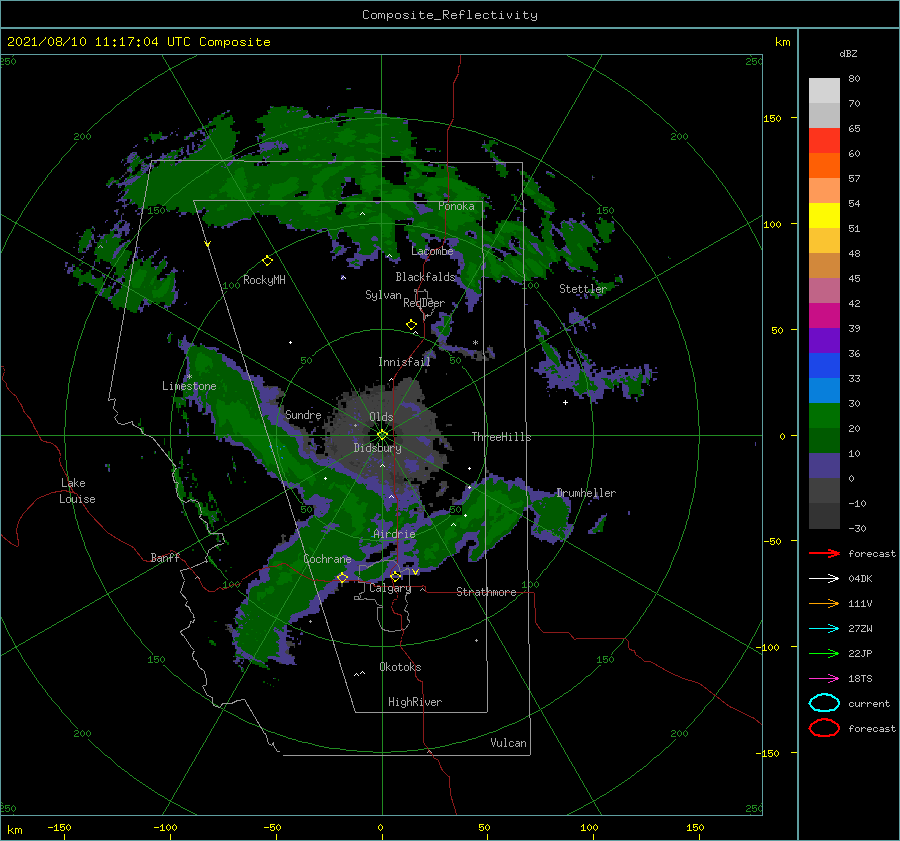Select the Banff label on map
This screenshot has width=900, height=841.
[165, 557]
